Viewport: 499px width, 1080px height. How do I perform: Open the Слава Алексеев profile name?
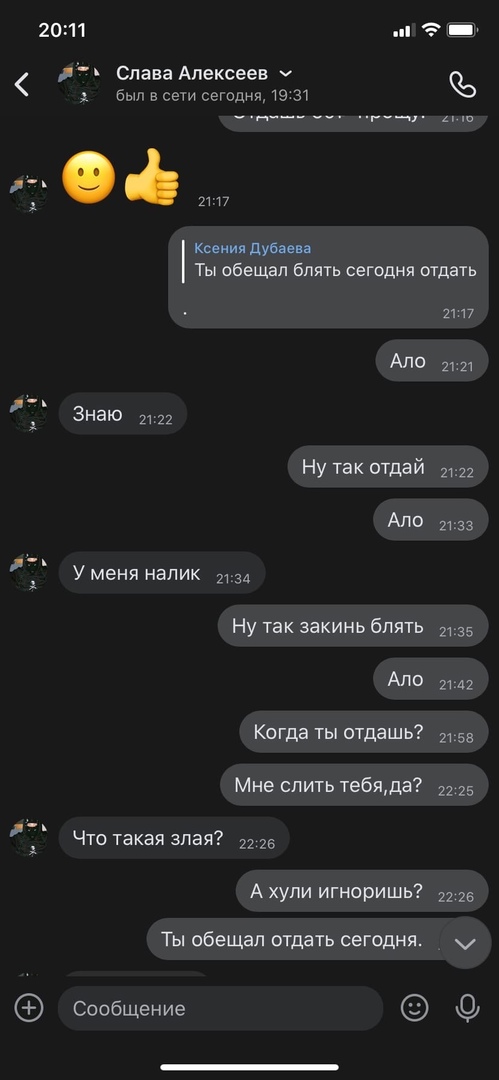pyautogui.click(x=192, y=73)
